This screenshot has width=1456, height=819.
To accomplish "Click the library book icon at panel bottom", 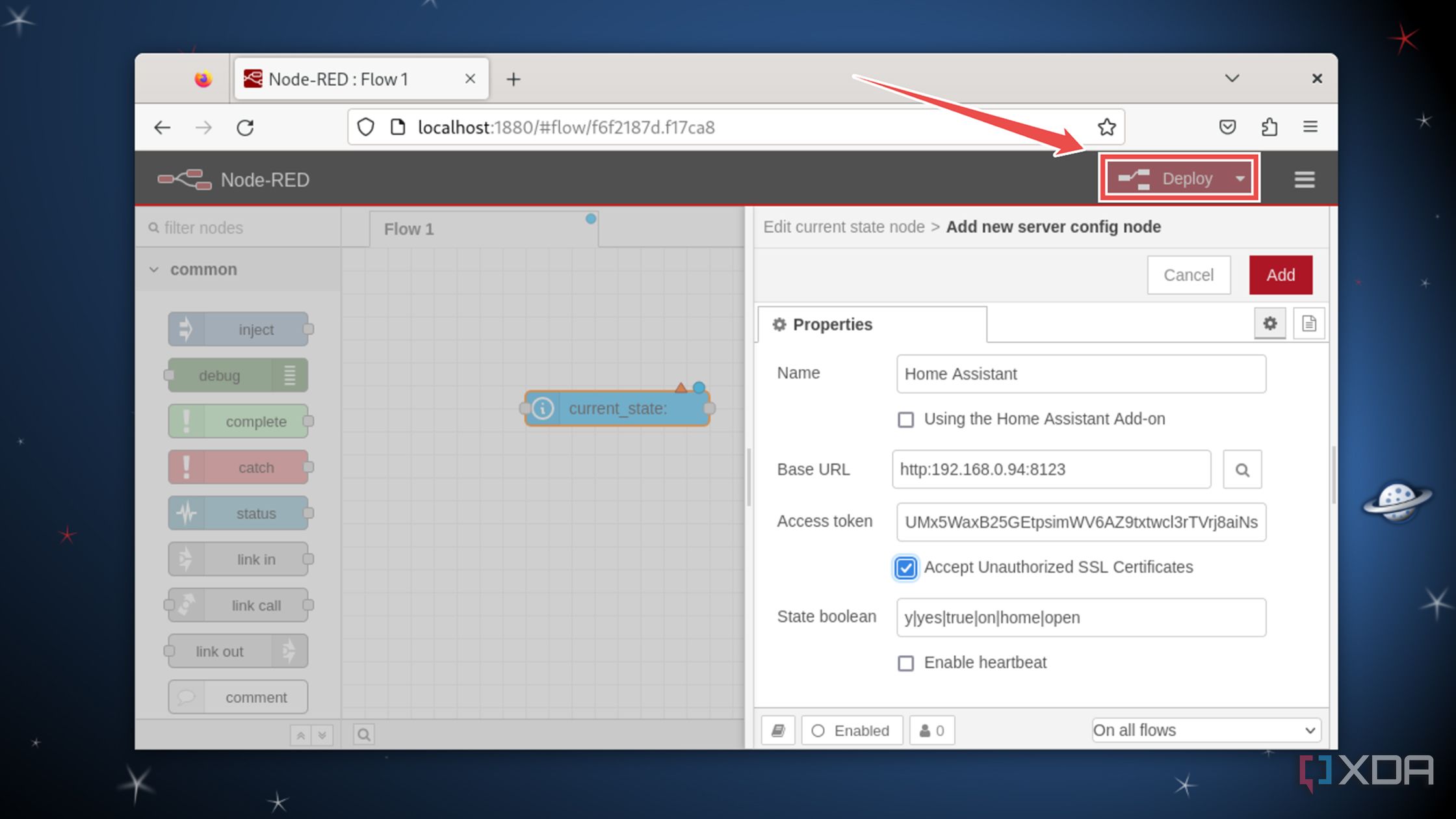I will pyautogui.click(x=777, y=730).
